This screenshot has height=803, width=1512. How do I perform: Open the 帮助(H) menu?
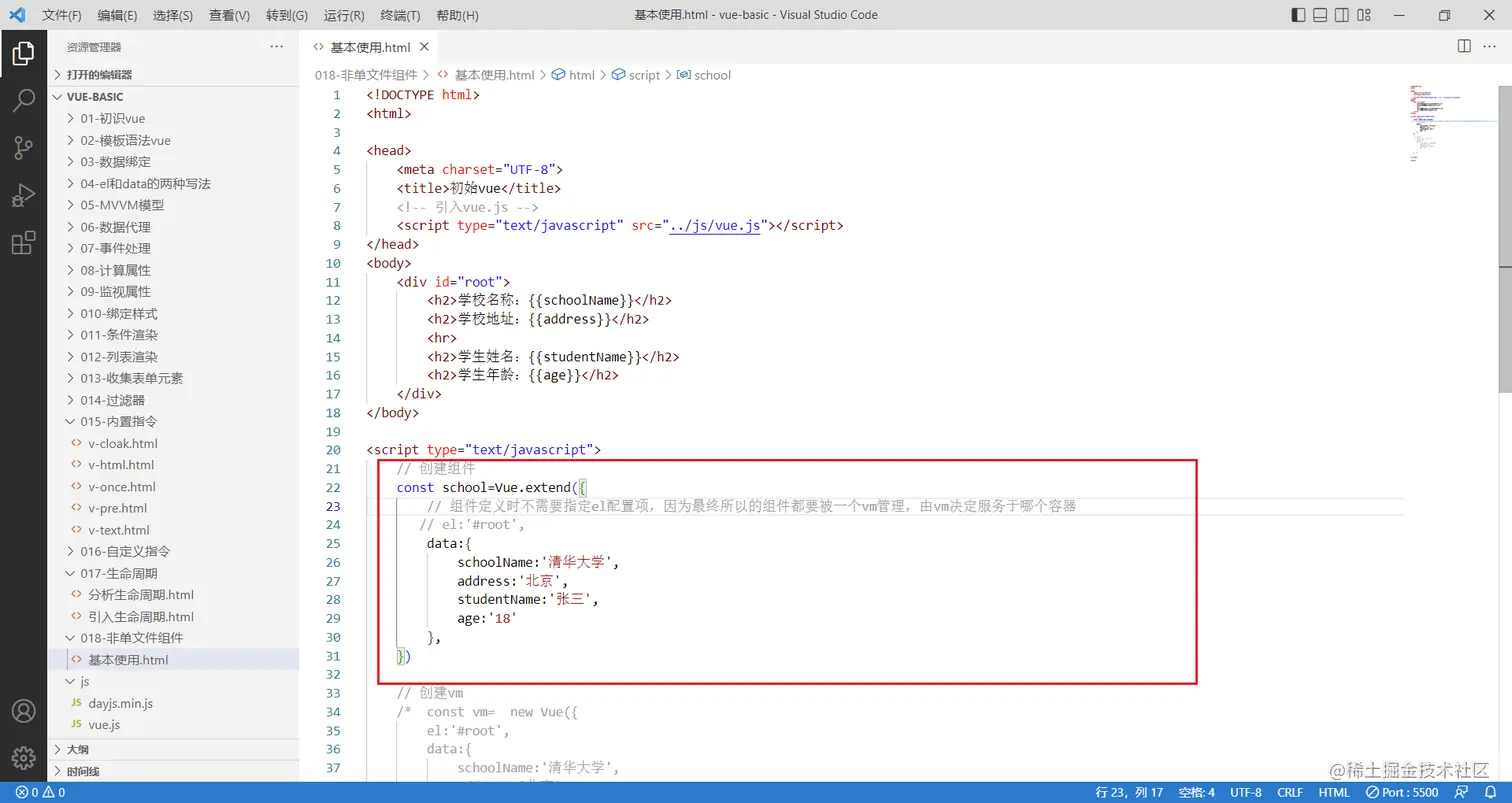[x=457, y=15]
